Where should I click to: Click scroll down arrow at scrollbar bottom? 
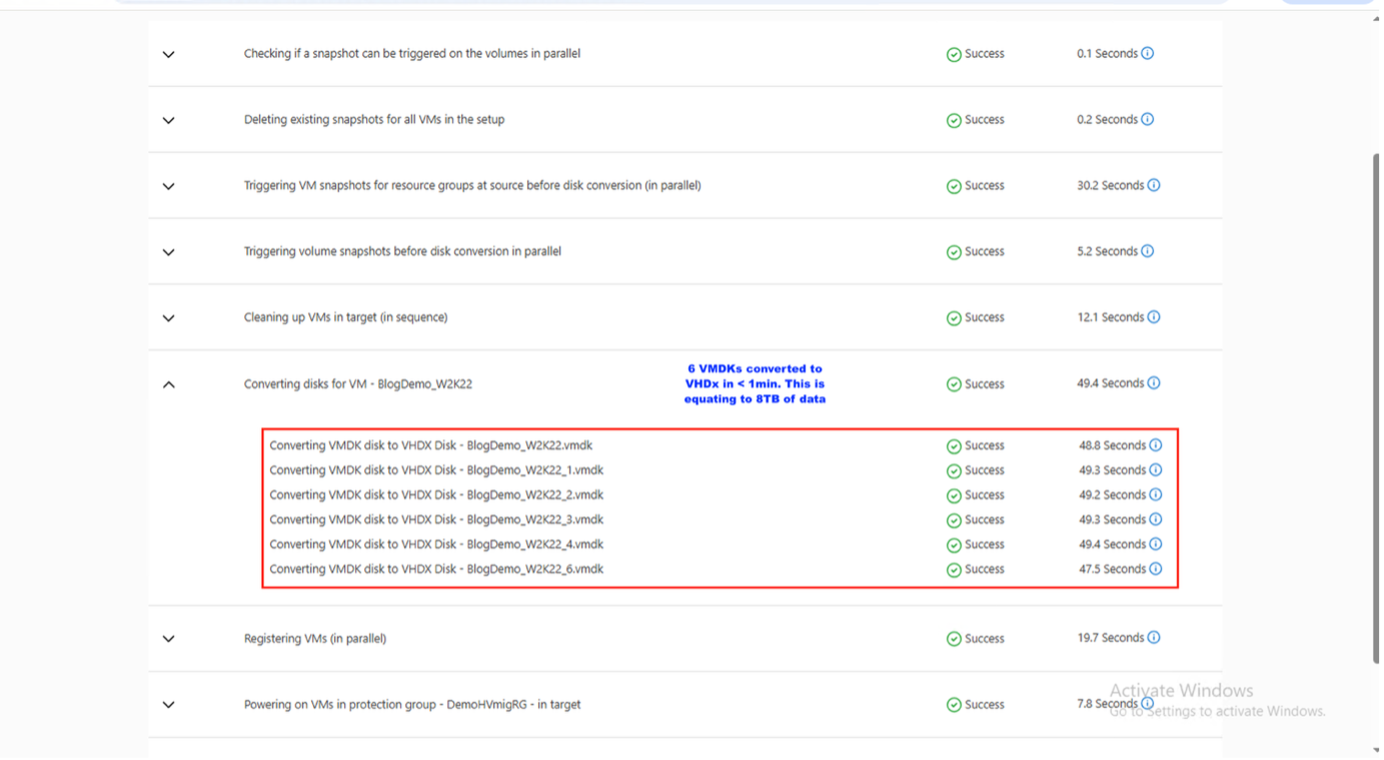pyautogui.click(x=1377, y=750)
